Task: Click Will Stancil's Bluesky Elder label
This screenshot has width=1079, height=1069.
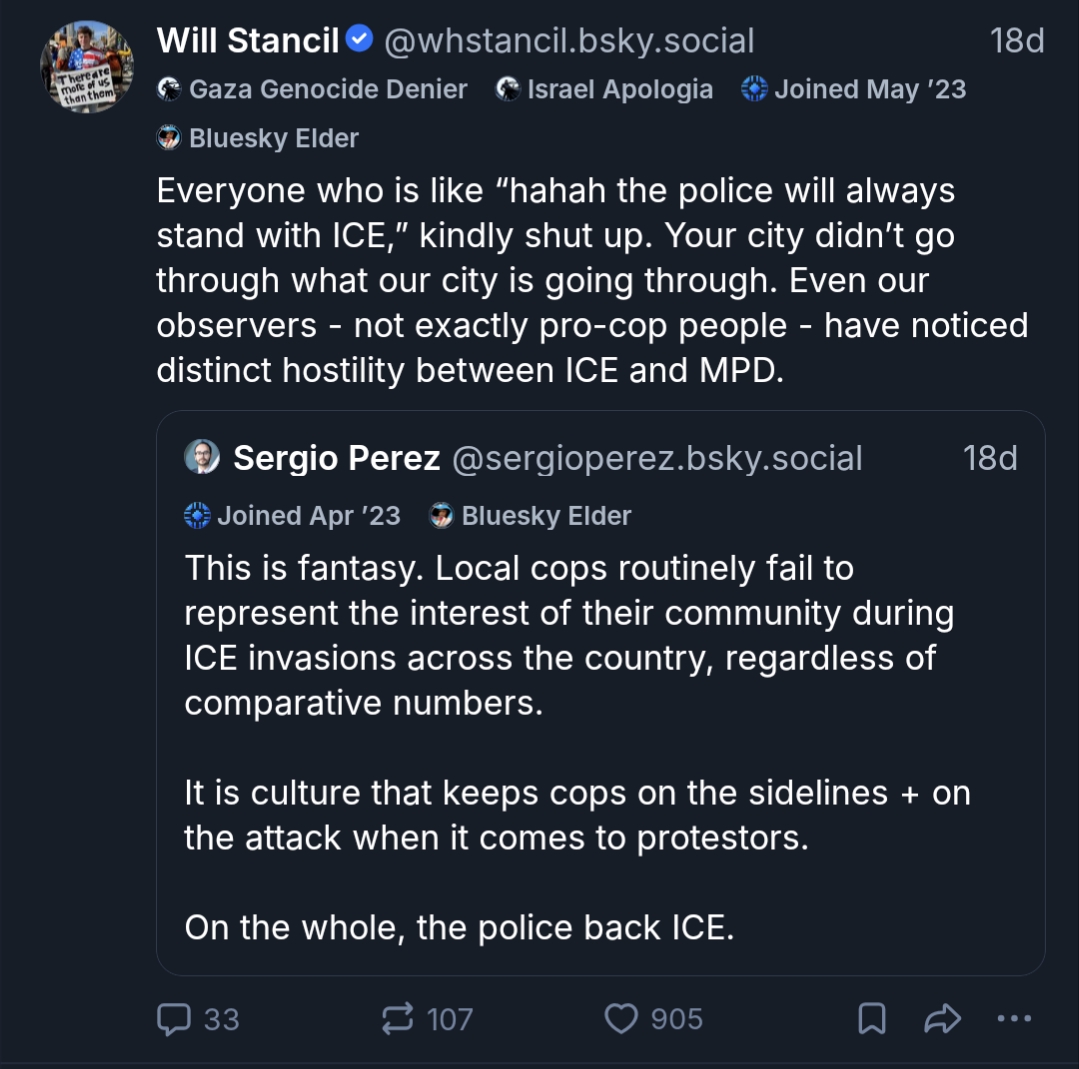Action: 258,138
